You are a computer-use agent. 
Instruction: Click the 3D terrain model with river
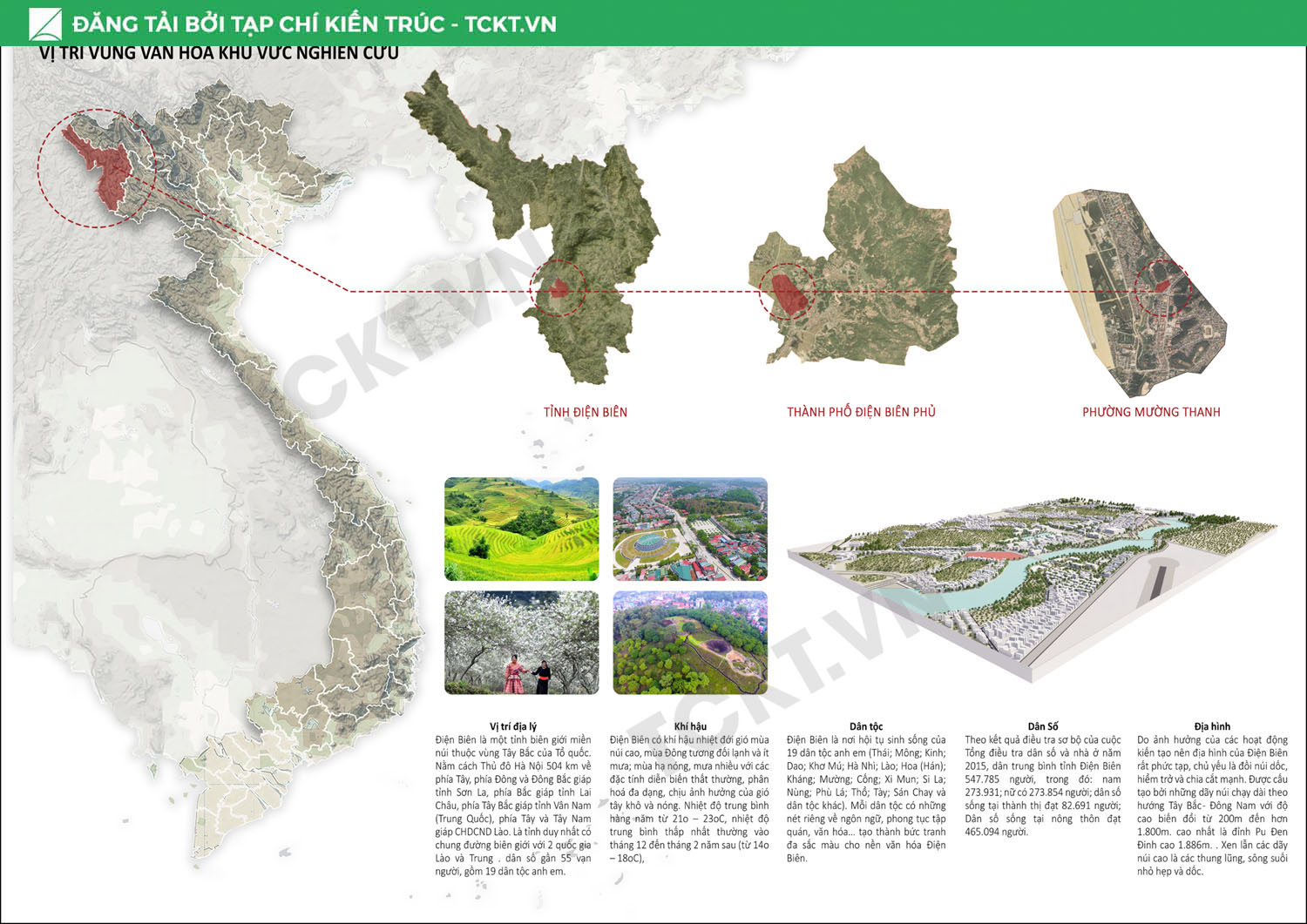tap(1028, 583)
